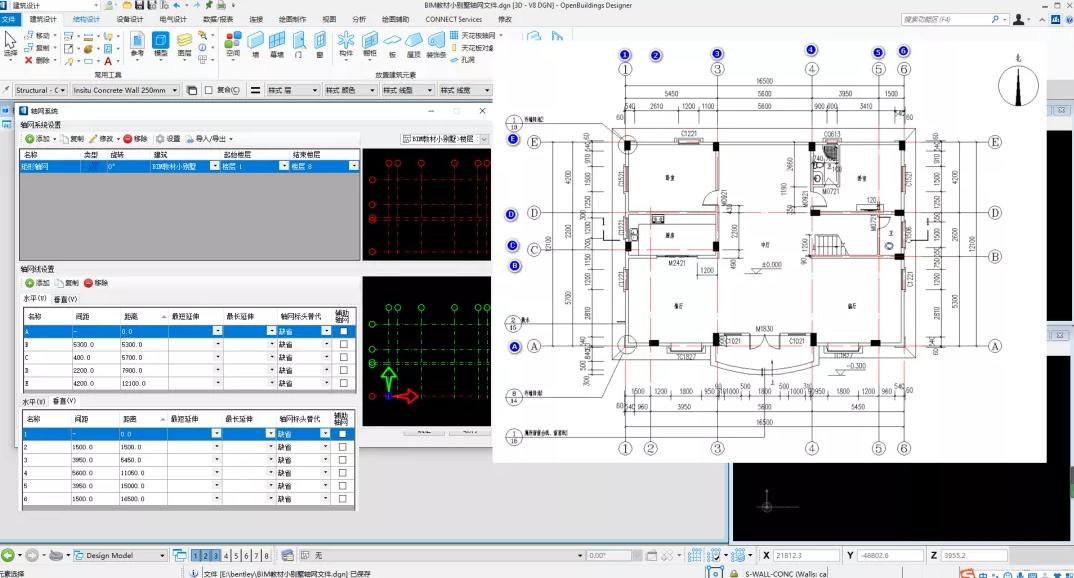This screenshot has height=578, width=1074.
Task: Toggle auxiliary grid checkbox for 5300.0 row
Action: (344, 344)
